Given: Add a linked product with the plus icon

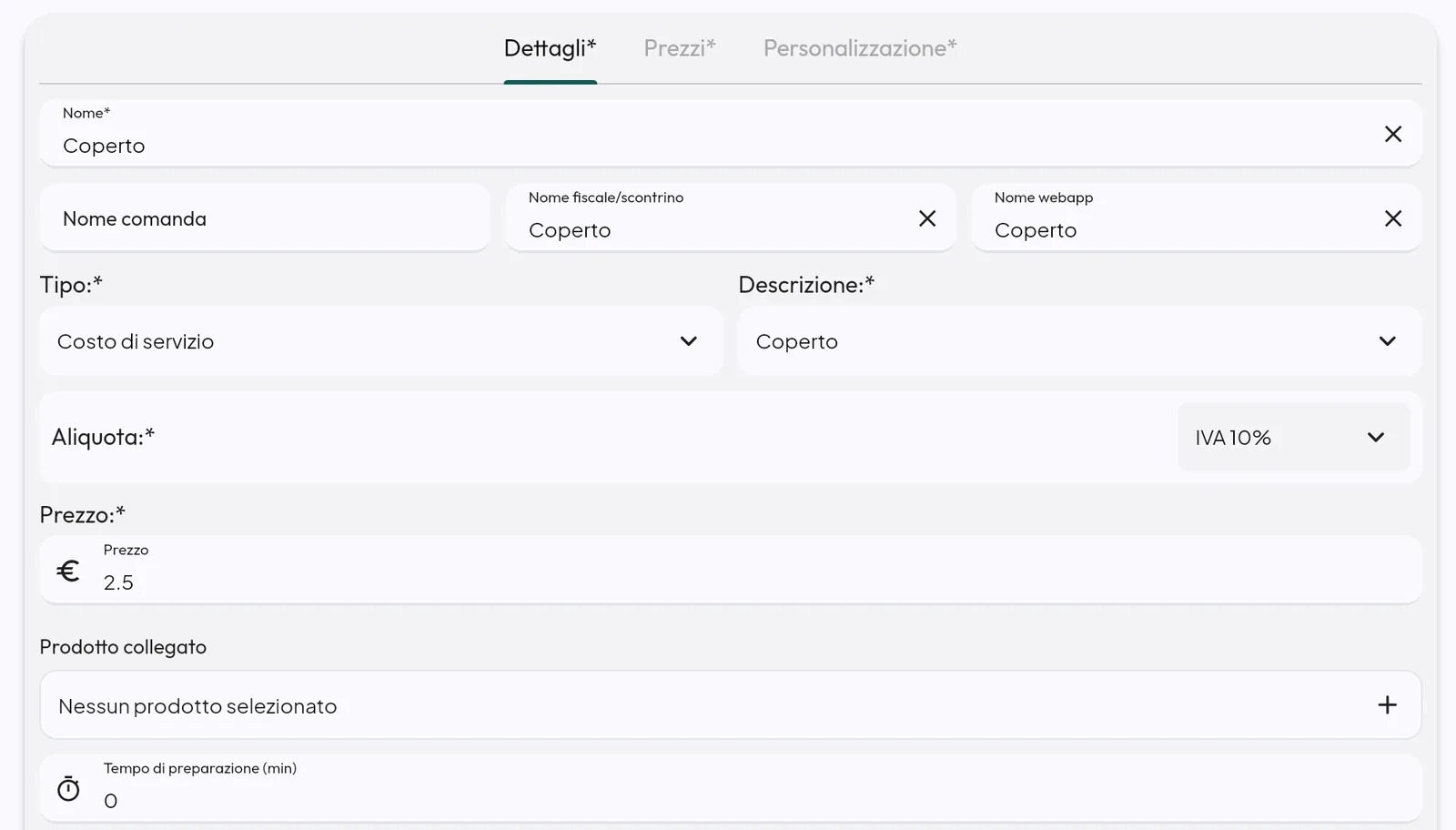Looking at the screenshot, I should click(x=1387, y=705).
